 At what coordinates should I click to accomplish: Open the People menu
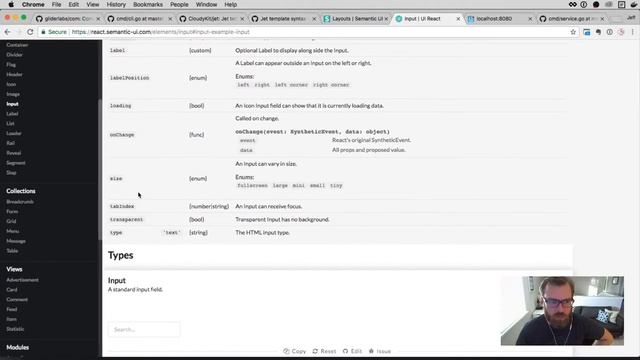click(x=179, y=4)
